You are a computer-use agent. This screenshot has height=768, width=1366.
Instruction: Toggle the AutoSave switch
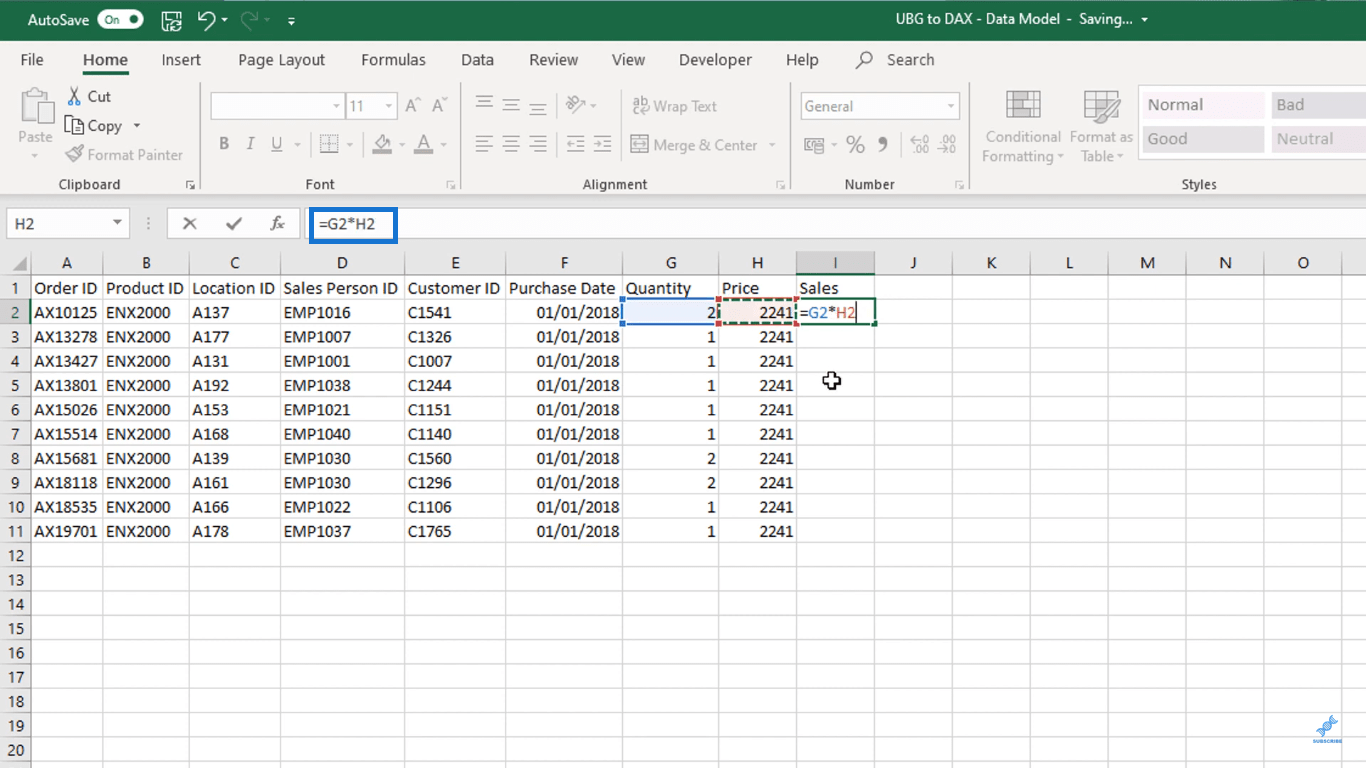[x=120, y=20]
